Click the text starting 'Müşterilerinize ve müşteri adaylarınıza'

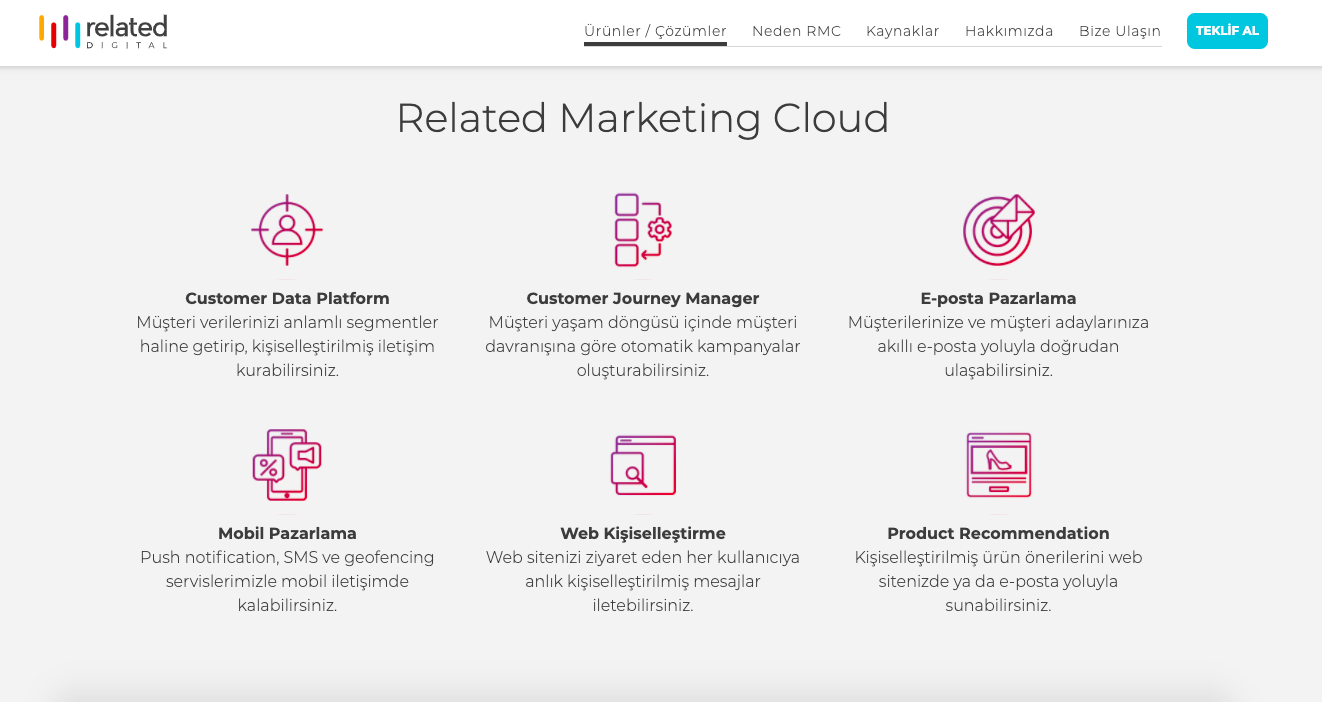pos(998,346)
